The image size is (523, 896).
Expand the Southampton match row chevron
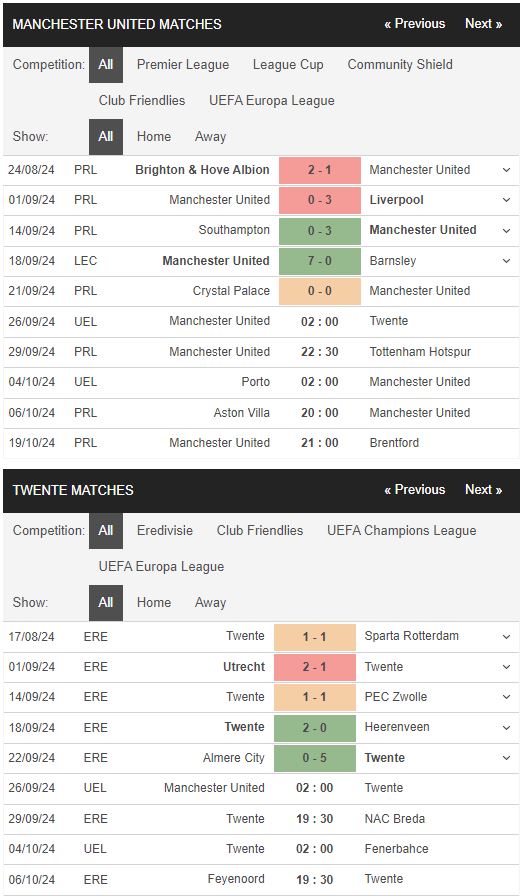pos(506,230)
